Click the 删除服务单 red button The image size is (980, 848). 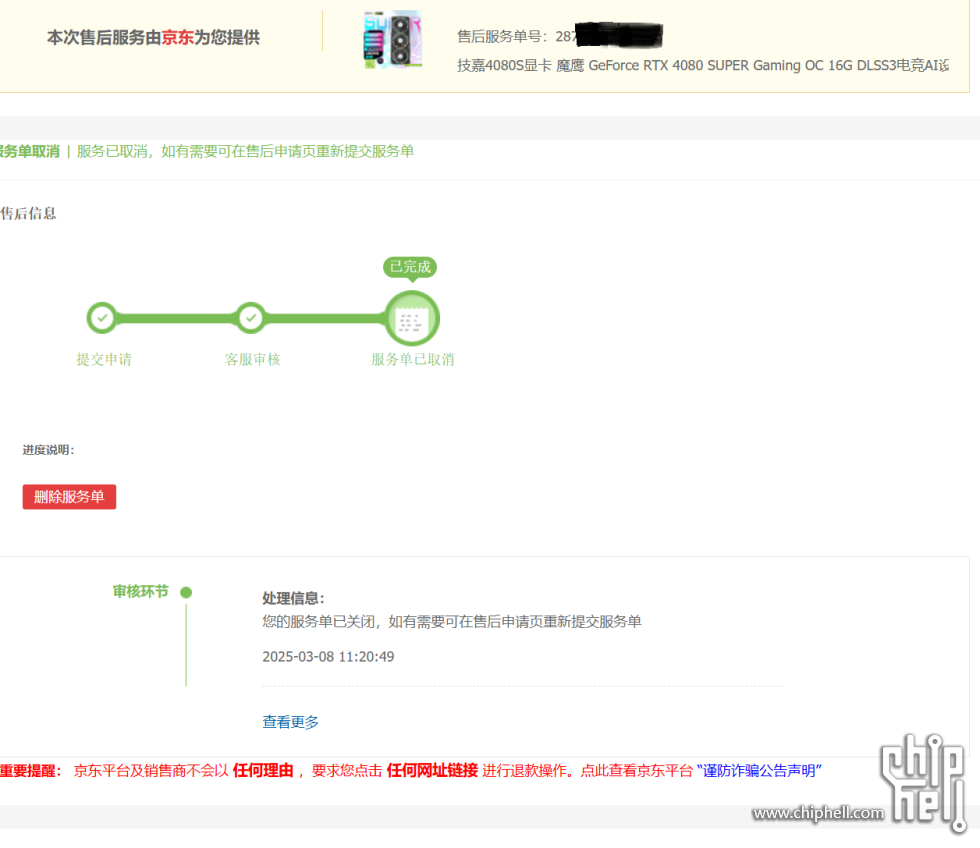[69, 497]
